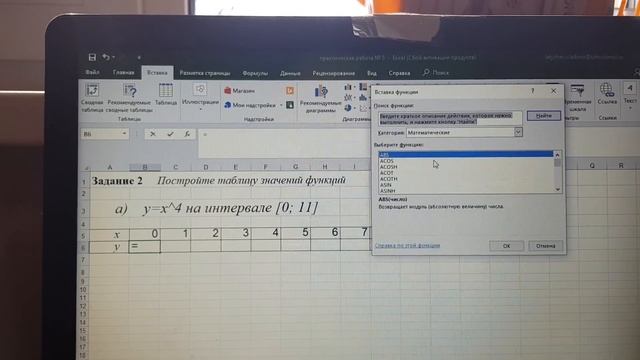
Task: Select ACOSH in the function list
Action: 466,167
